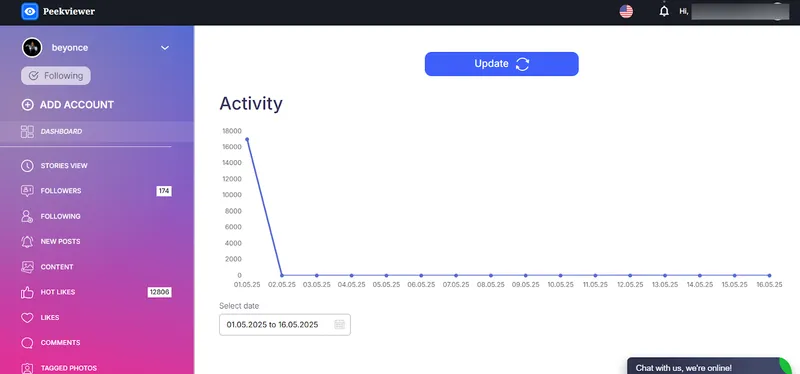Click the date range input field

tap(285, 325)
